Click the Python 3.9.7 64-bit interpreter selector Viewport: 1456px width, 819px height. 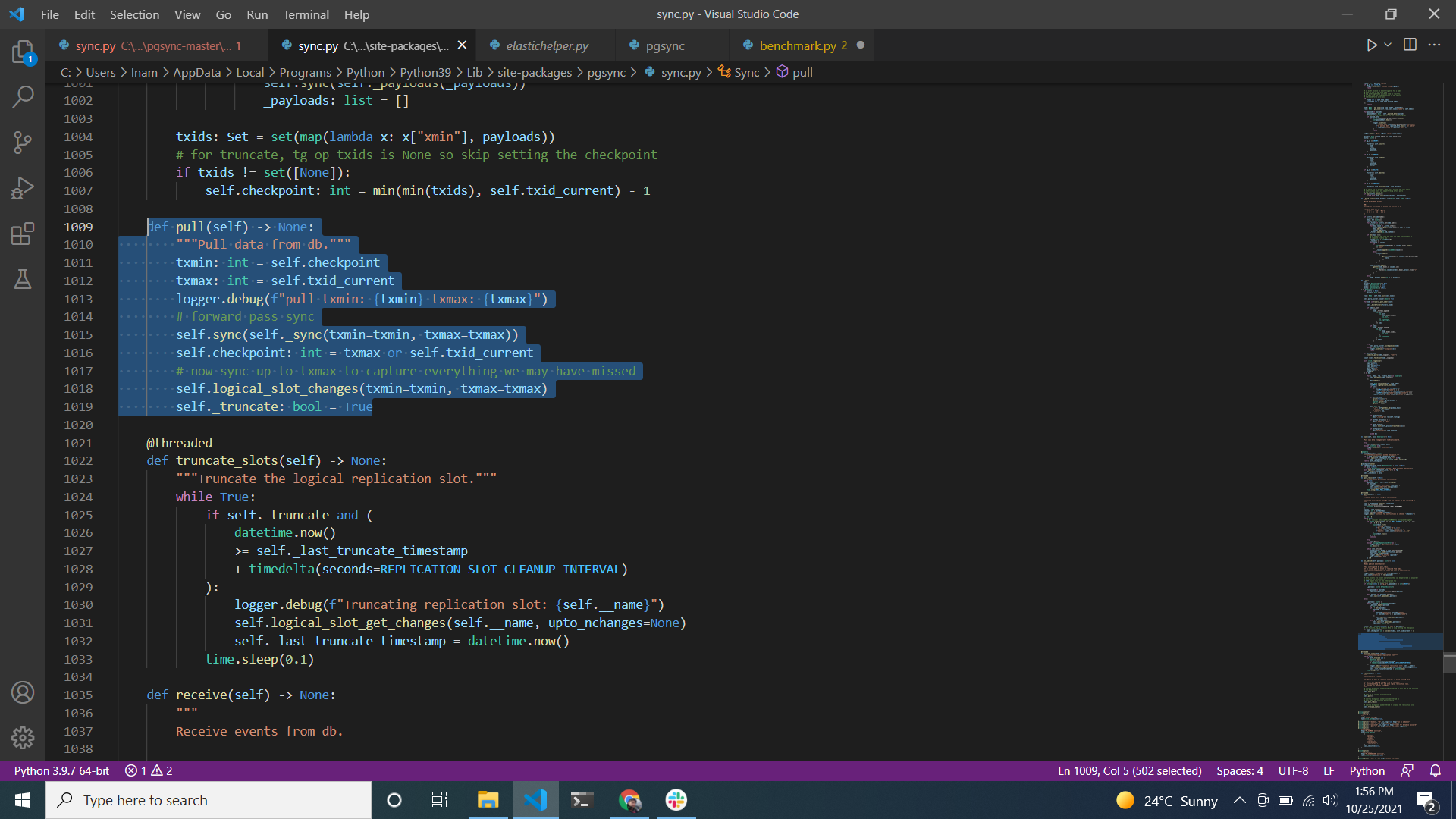click(61, 770)
